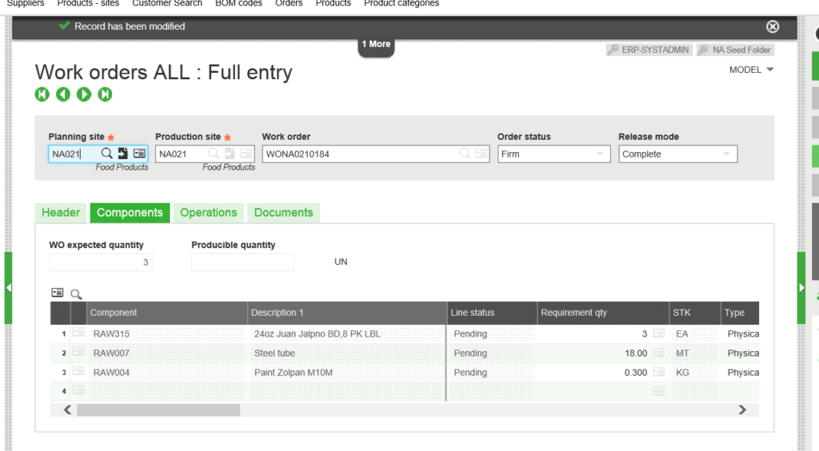Open Products menu item

pyautogui.click(x=333, y=4)
